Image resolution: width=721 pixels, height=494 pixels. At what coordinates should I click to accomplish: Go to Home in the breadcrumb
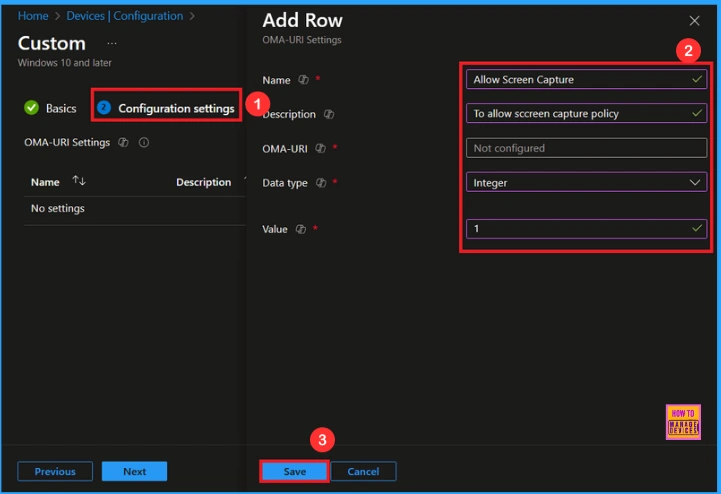pos(33,16)
